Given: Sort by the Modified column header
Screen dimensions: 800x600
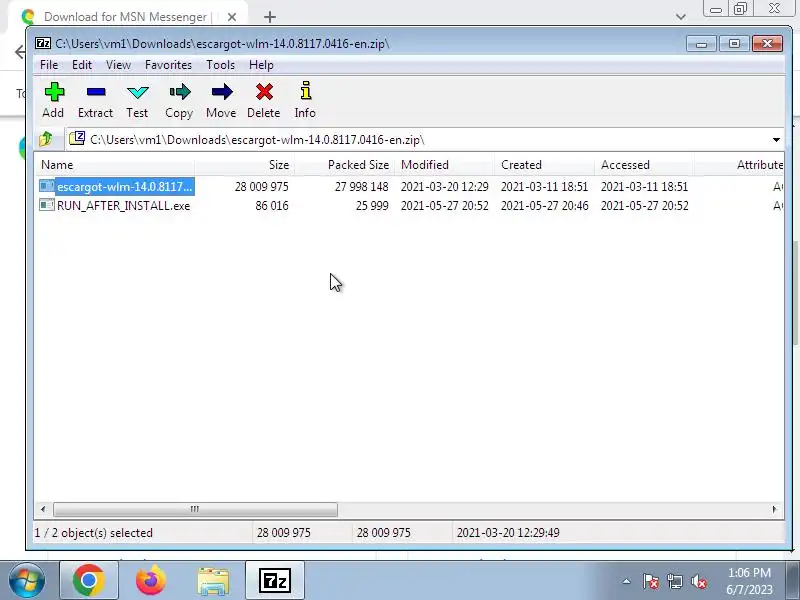Looking at the screenshot, I should (x=444, y=165).
